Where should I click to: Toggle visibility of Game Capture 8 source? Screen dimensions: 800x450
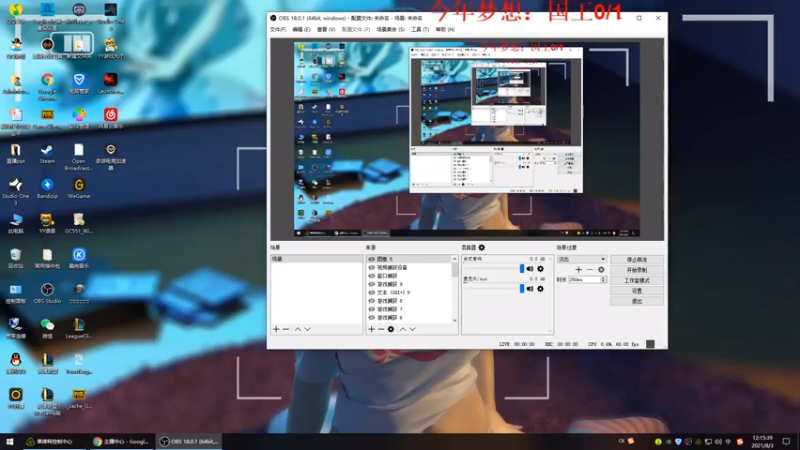coord(371,301)
